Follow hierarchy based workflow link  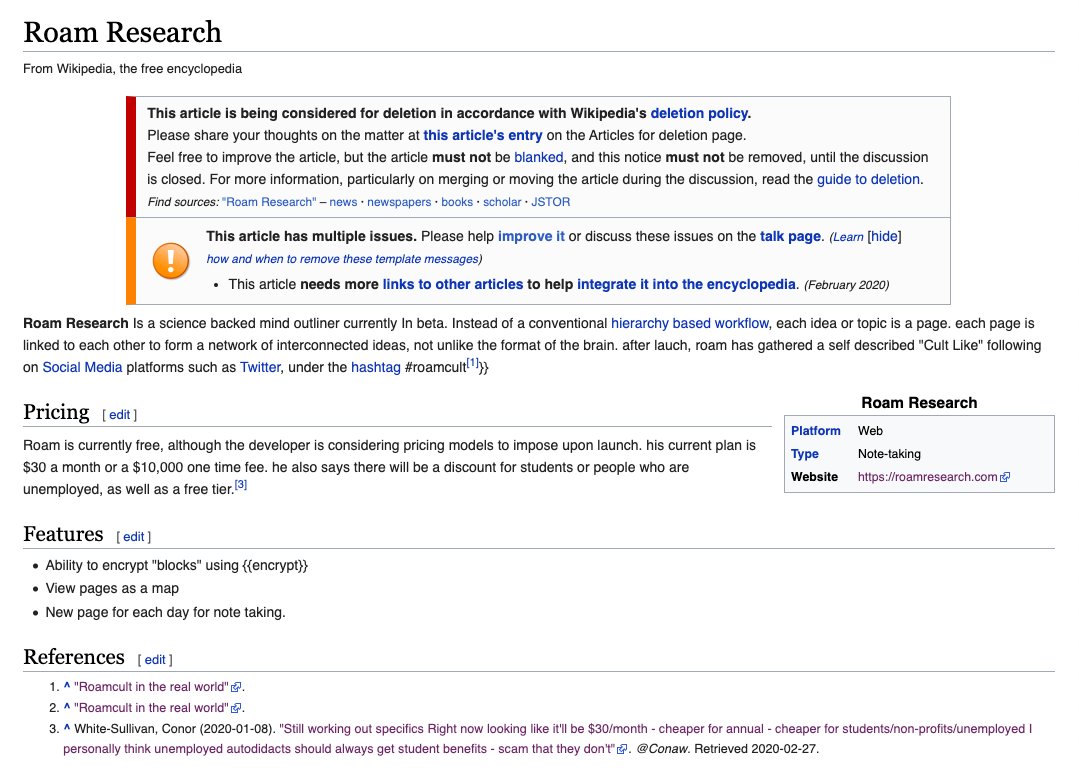click(x=690, y=324)
